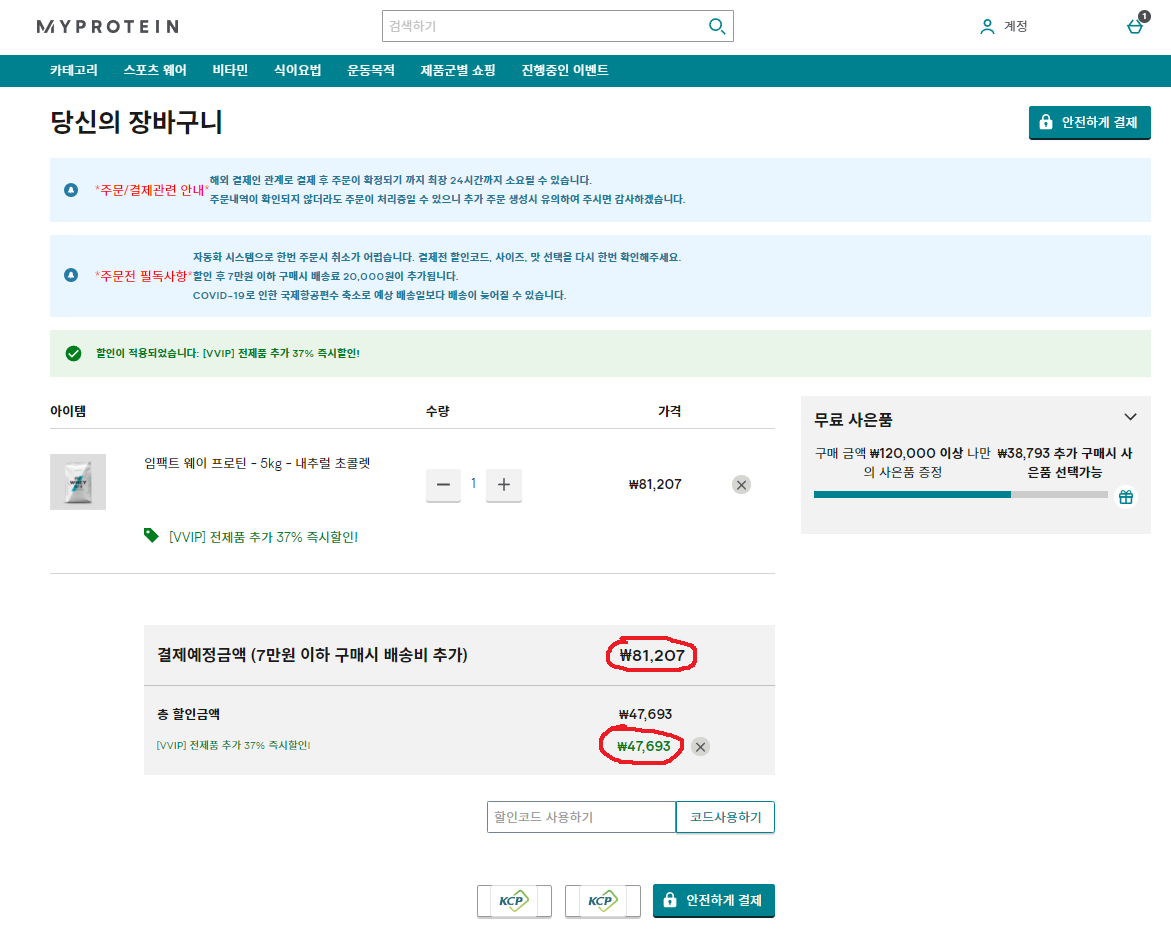The height and width of the screenshot is (931, 1171).
Task: Click the 무료 사은품 panel title
Action: [x=853, y=420]
